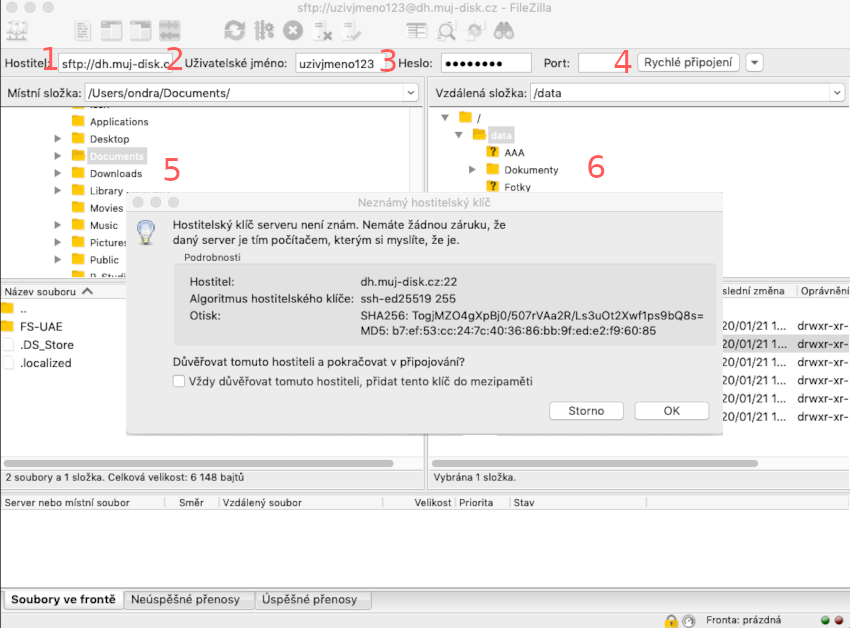This screenshot has width=850, height=628.
Task: Expand the Downloads folder in local tree
Action: coord(58,173)
